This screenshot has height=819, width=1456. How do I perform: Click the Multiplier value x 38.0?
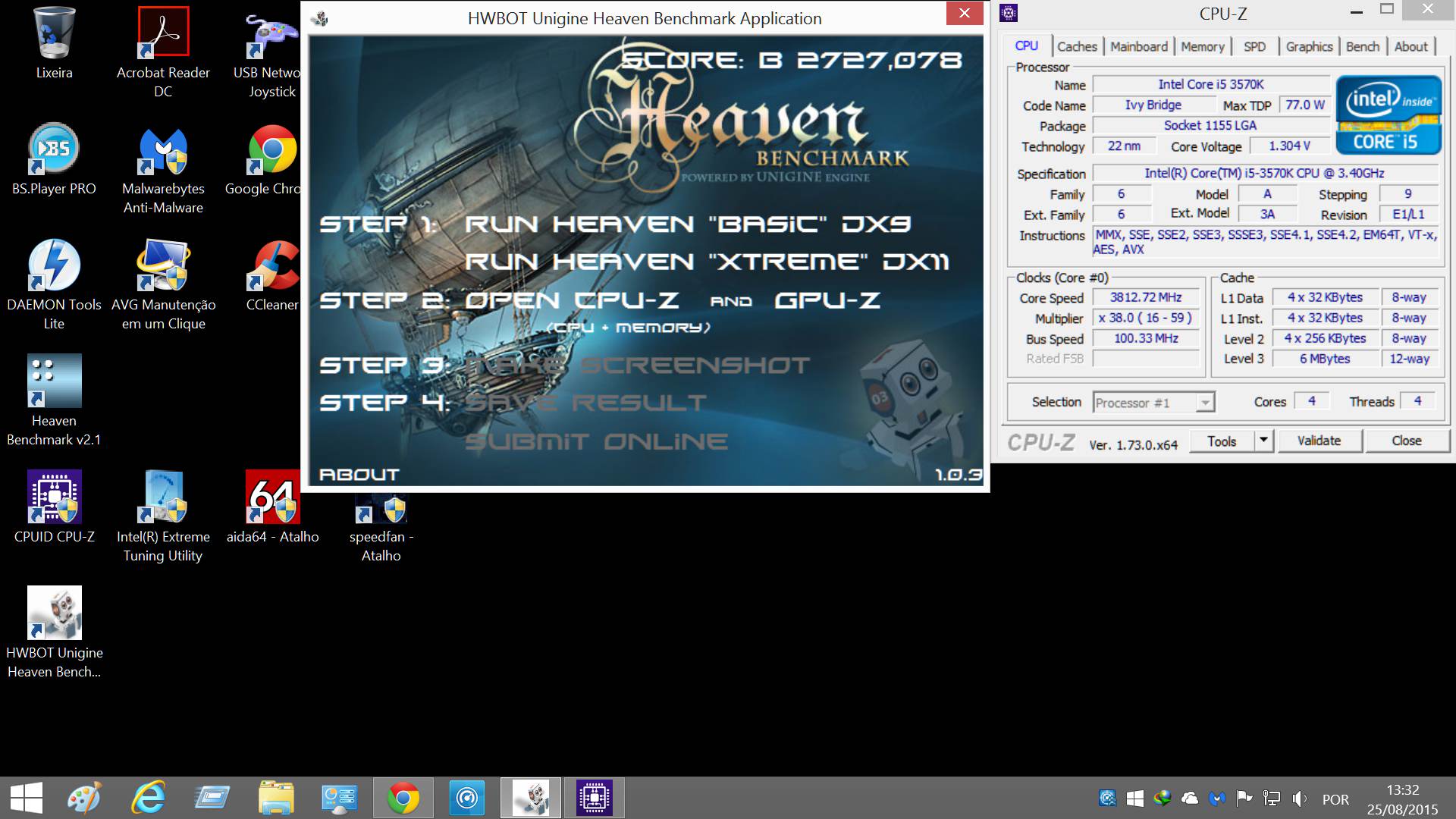point(1146,318)
